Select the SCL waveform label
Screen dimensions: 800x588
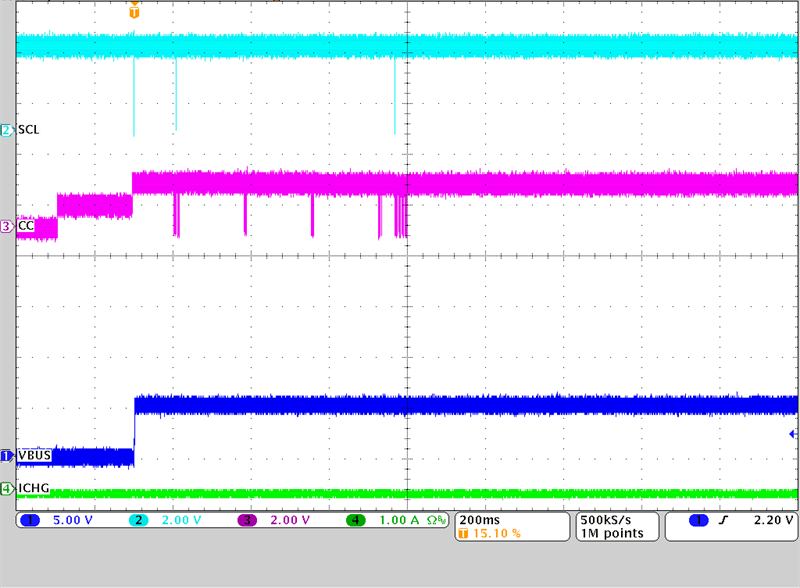(x=29, y=130)
